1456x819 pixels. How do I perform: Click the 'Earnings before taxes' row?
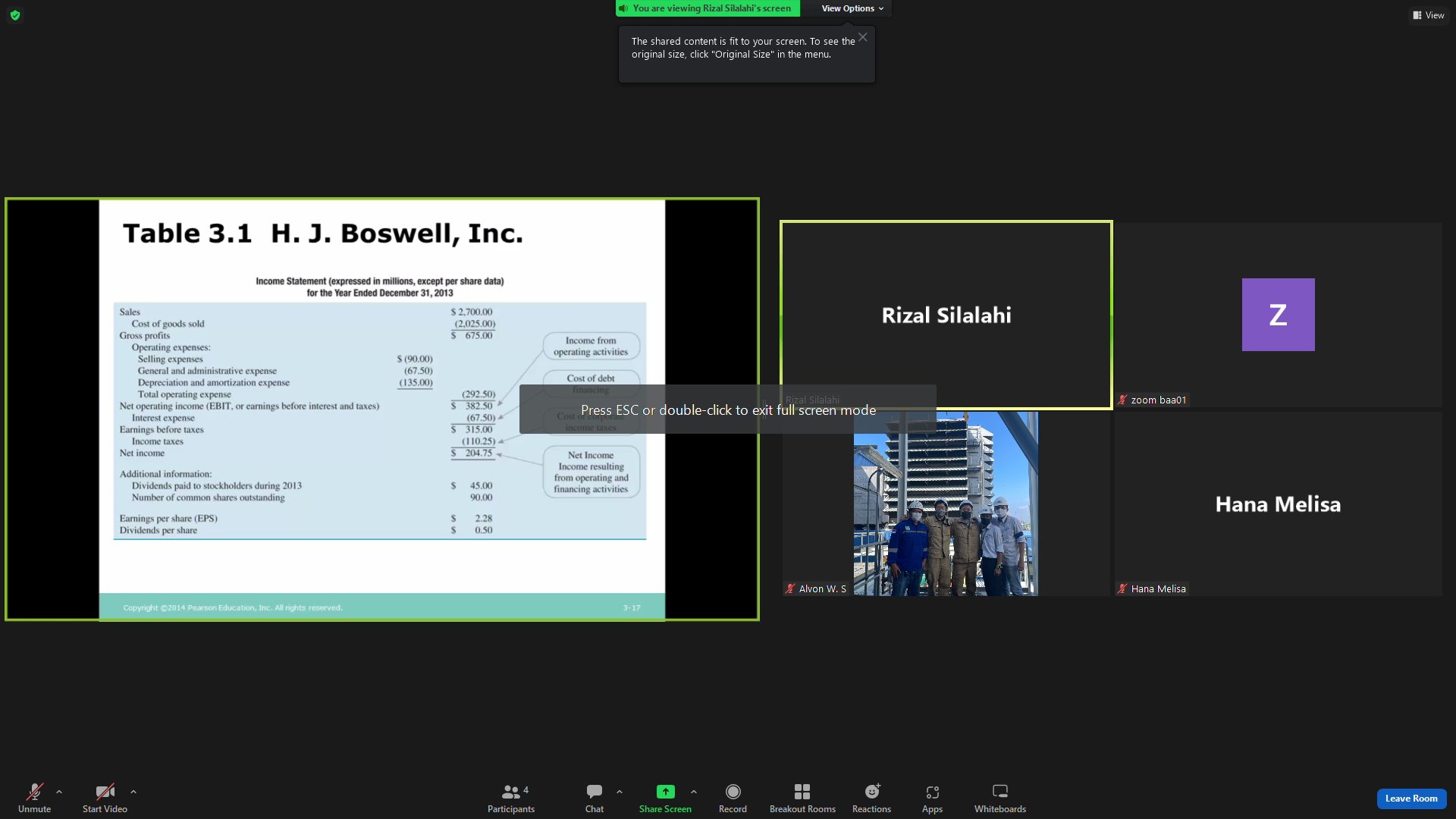(x=306, y=430)
